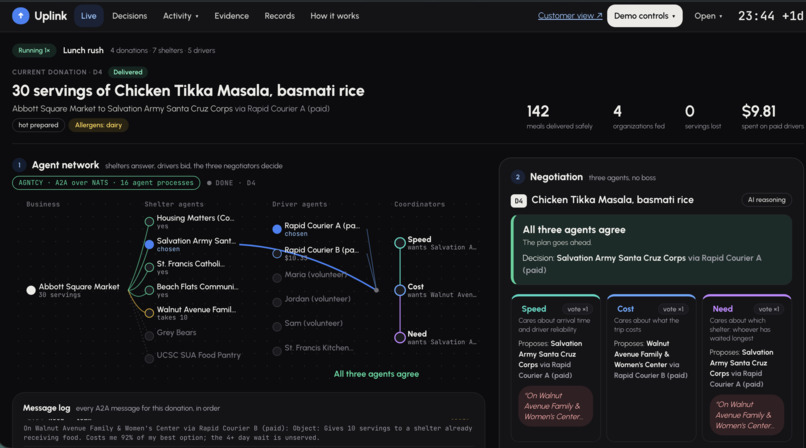This screenshot has width=806, height=448.
Task: Click the 142 meals delivered safely stat
Action: tap(559, 117)
